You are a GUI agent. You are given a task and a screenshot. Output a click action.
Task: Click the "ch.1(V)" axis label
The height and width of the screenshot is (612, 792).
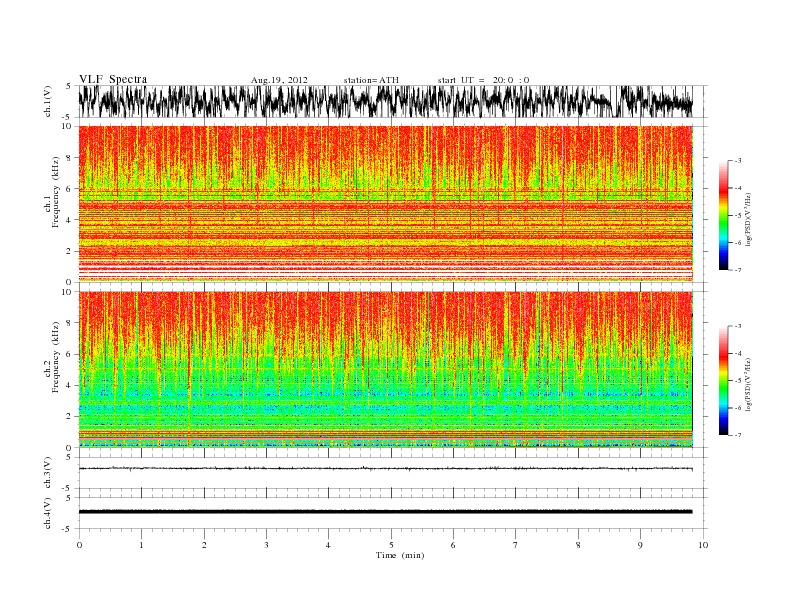[48, 101]
